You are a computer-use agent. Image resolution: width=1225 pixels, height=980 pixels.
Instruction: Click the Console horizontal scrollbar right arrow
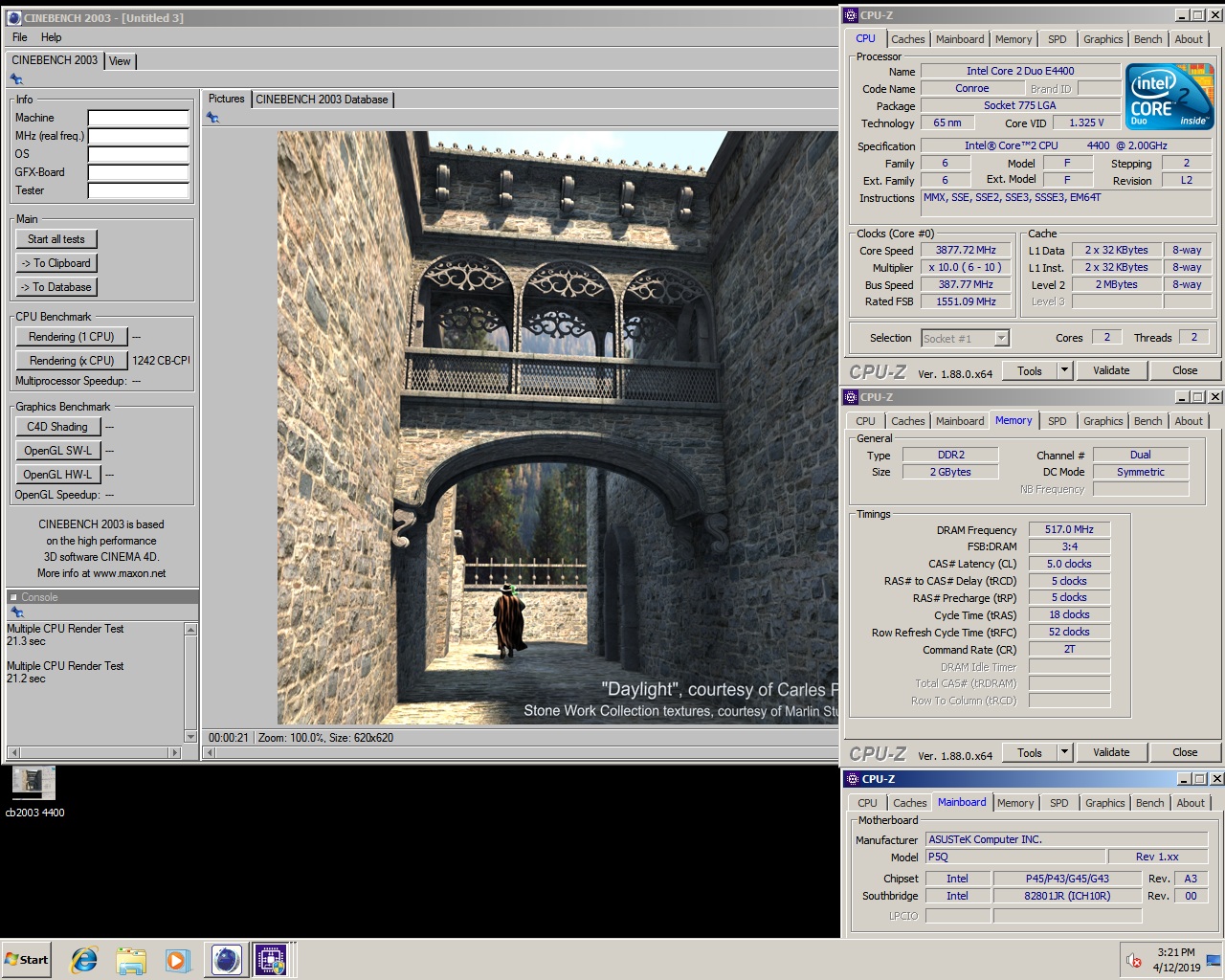tap(174, 753)
